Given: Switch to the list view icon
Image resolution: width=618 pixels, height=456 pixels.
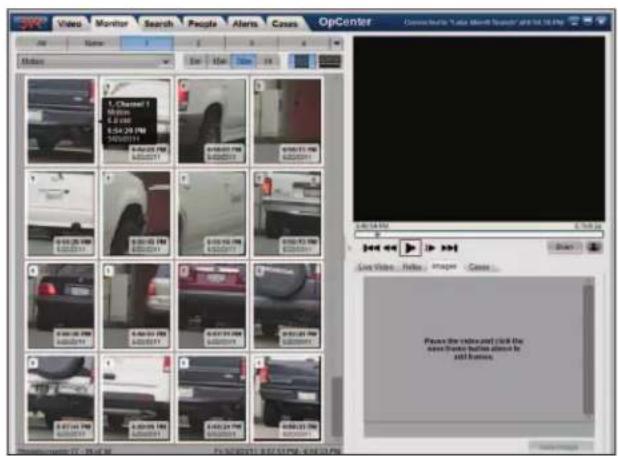Looking at the screenshot, I should (330, 61).
